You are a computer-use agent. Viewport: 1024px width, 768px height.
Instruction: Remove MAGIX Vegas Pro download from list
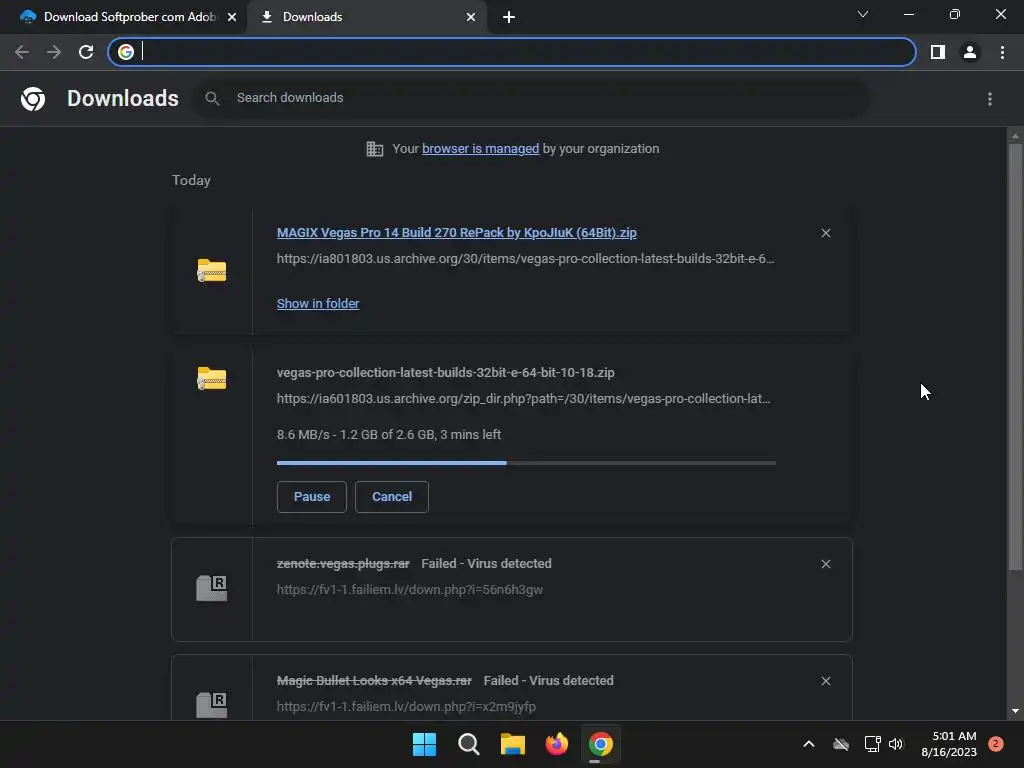(x=825, y=233)
